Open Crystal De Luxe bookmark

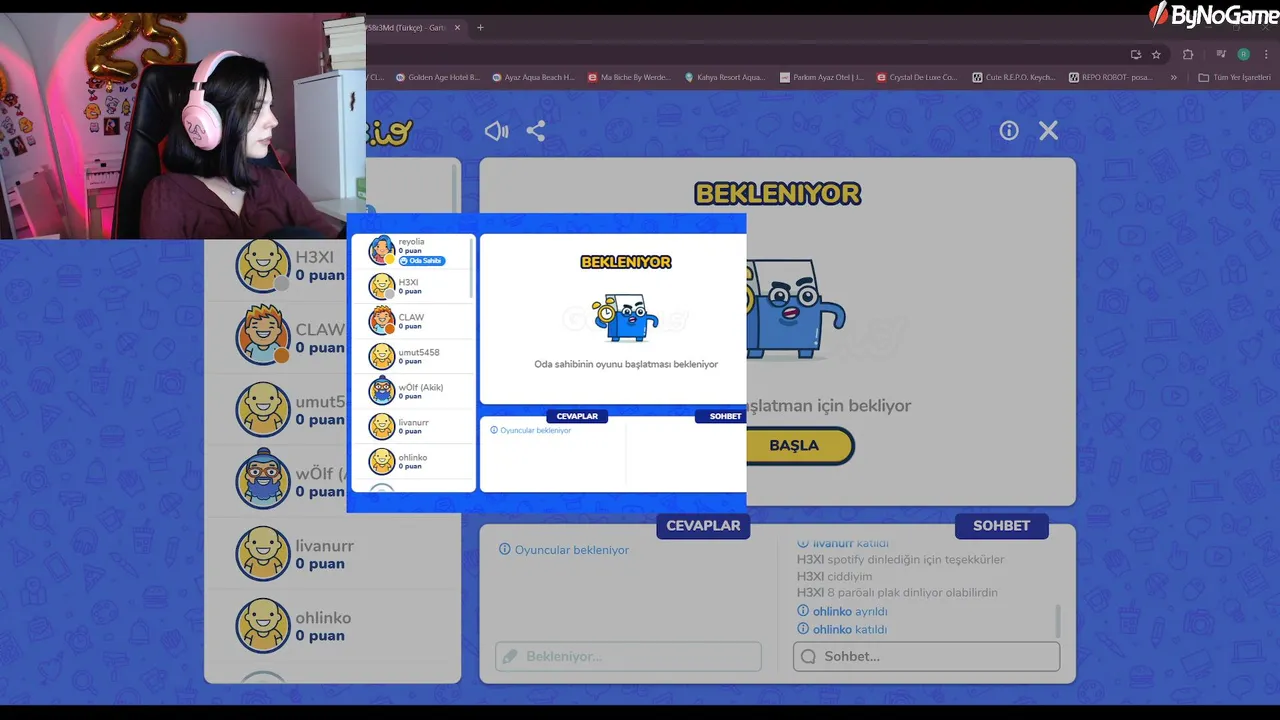pyautogui.click(x=917, y=77)
